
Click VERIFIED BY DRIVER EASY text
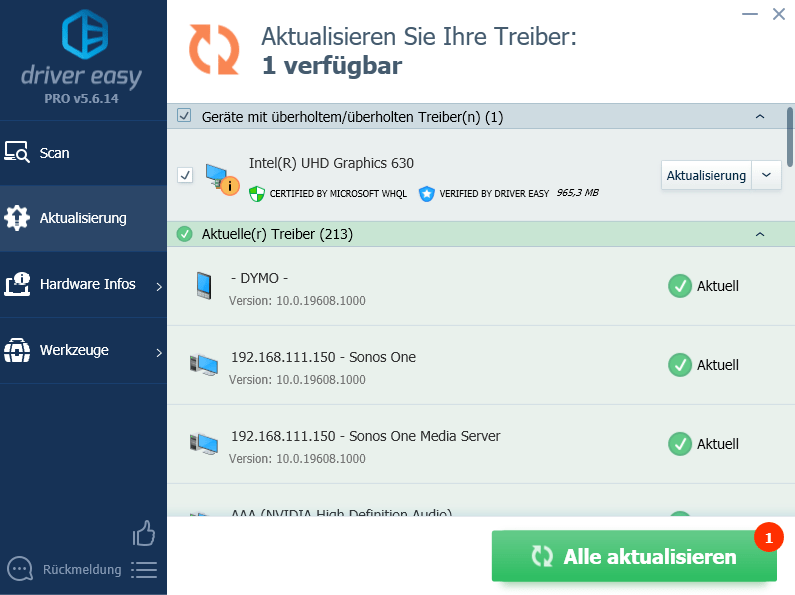pos(494,194)
